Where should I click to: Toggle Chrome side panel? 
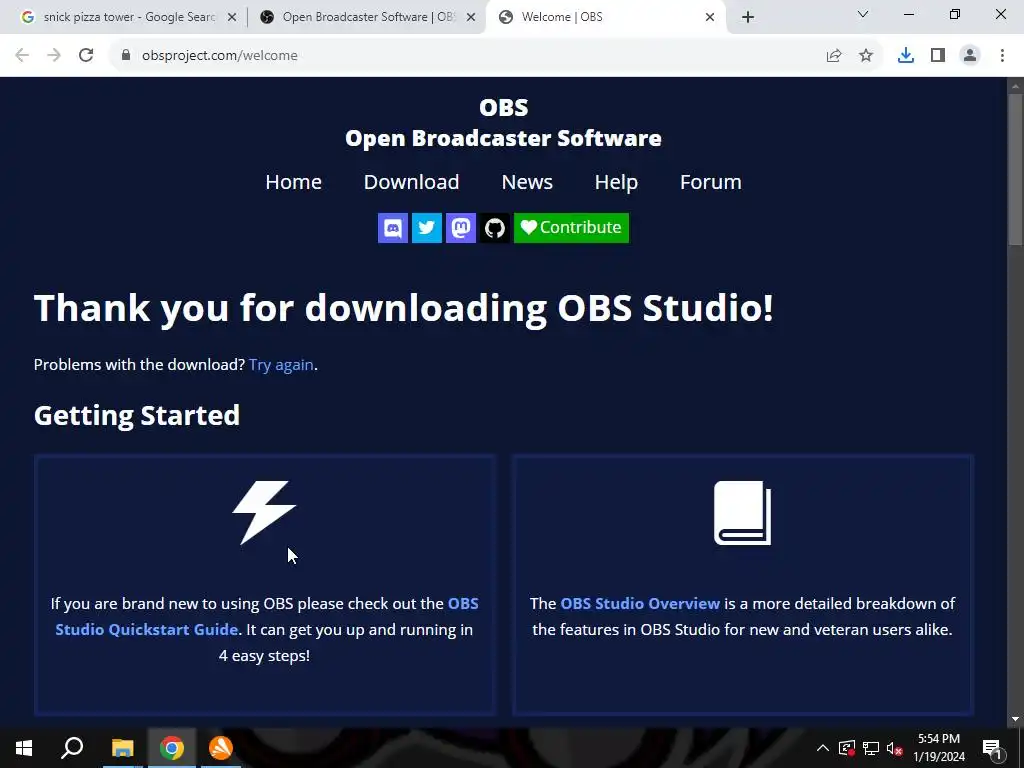pos(938,56)
